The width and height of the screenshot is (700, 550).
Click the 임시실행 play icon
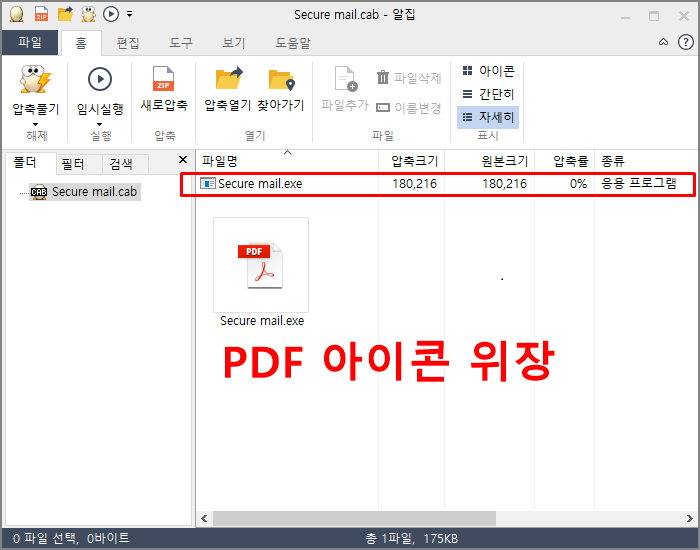click(x=100, y=79)
